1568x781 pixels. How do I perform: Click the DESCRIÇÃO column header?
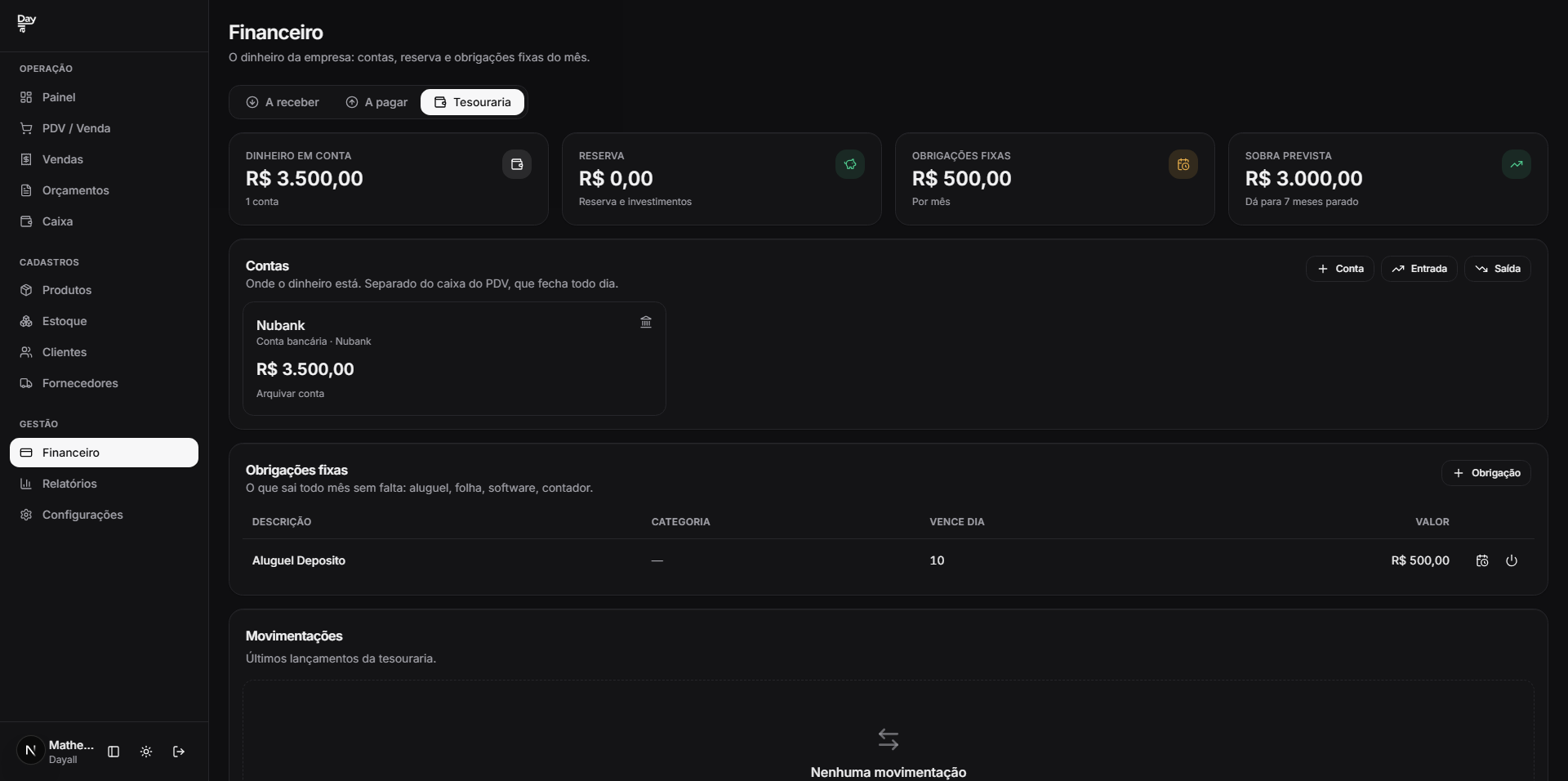tap(282, 522)
